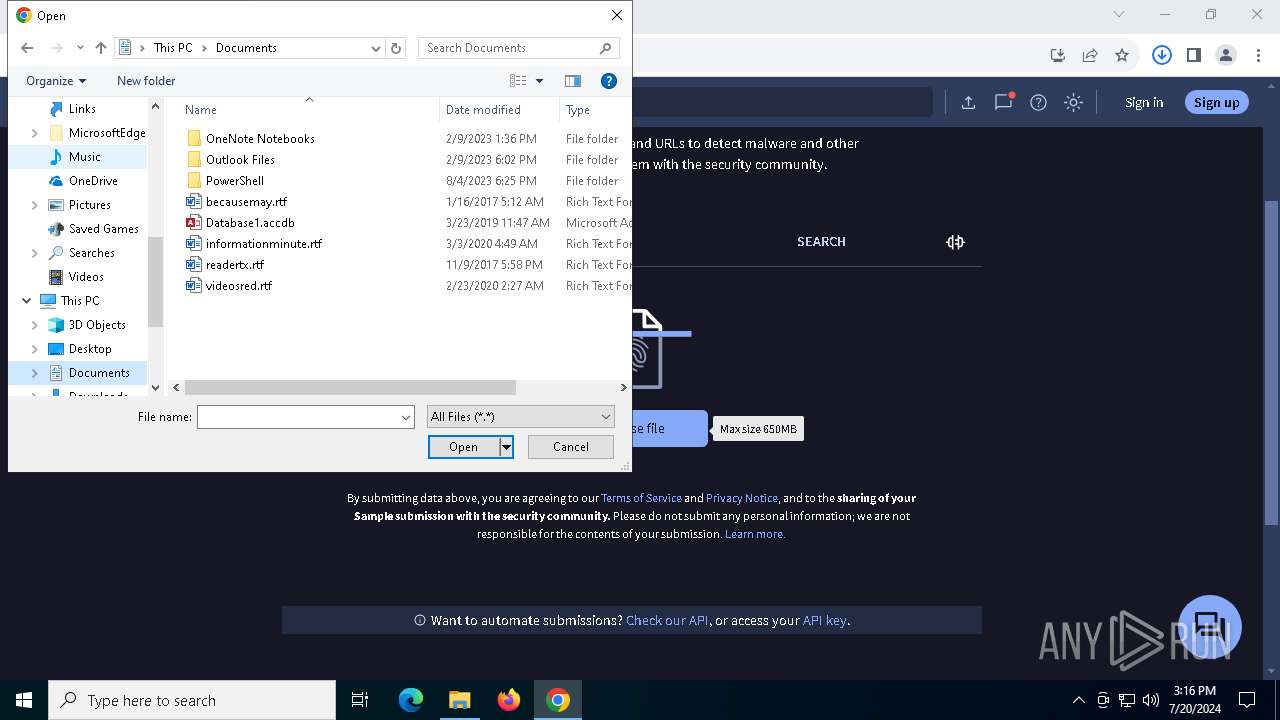Screen dimensions: 1280x720
Task: Select the file becausemay.rtf
Action: click(x=246, y=202)
